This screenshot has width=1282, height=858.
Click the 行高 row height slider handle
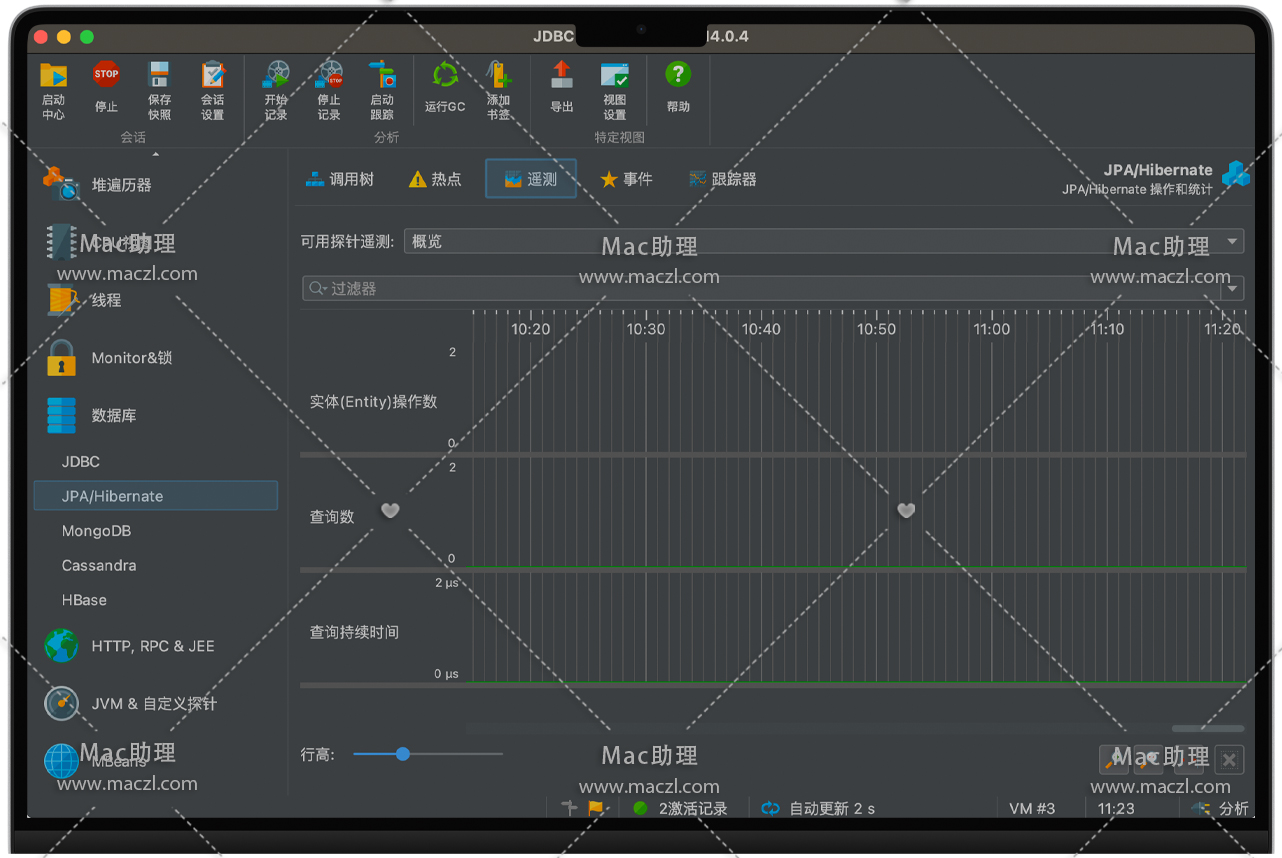pos(403,754)
